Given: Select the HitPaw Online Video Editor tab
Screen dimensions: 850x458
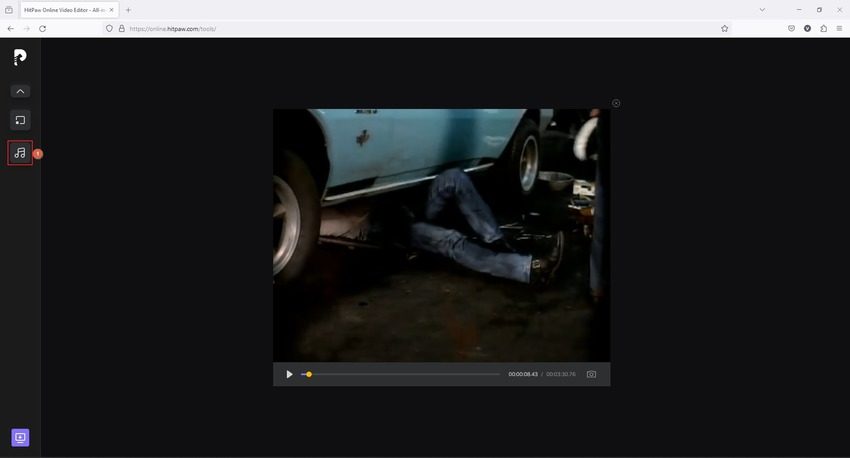Looking at the screenshot, I should click(69, 10).
